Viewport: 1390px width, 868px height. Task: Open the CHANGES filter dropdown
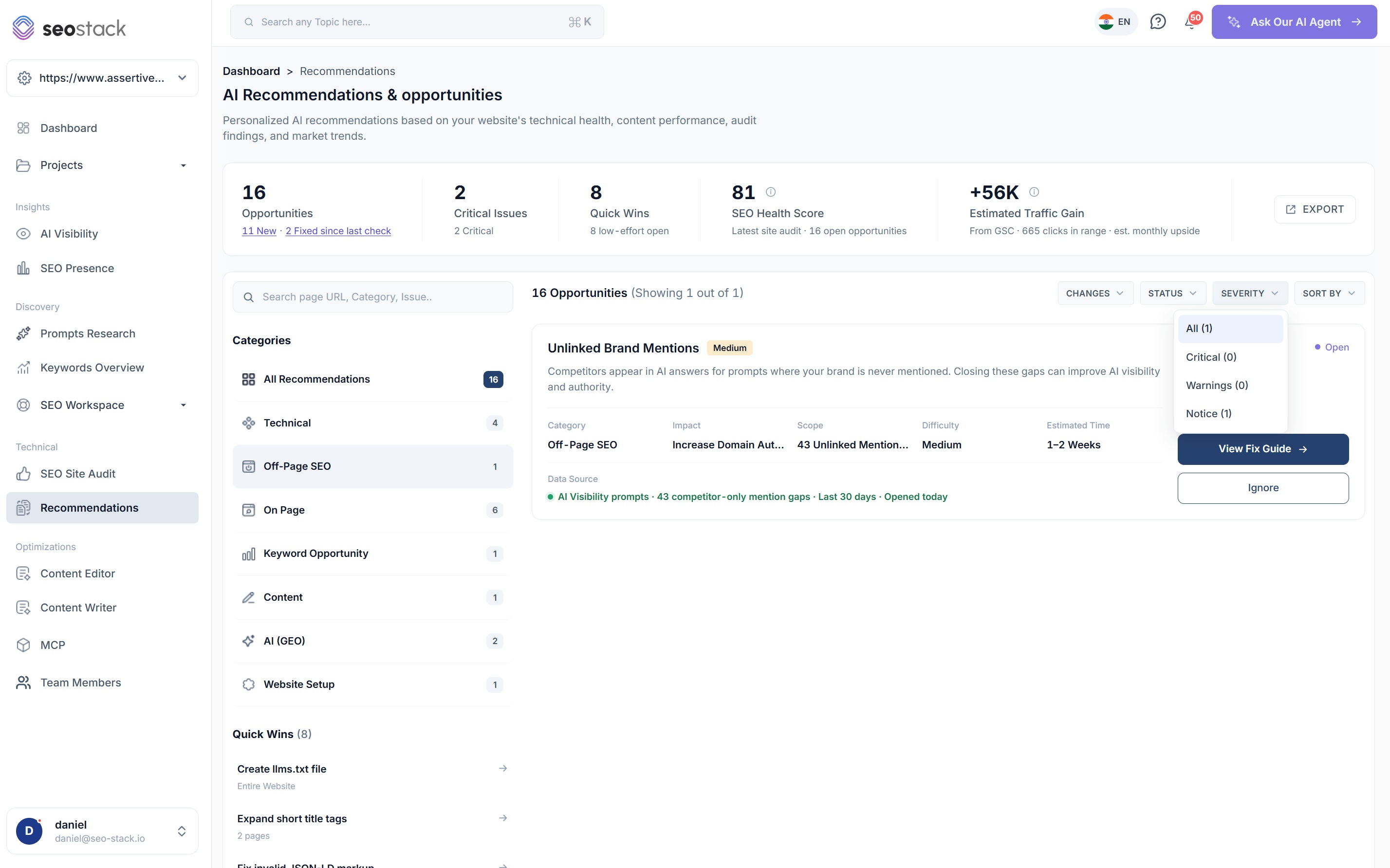point(1095,294)
